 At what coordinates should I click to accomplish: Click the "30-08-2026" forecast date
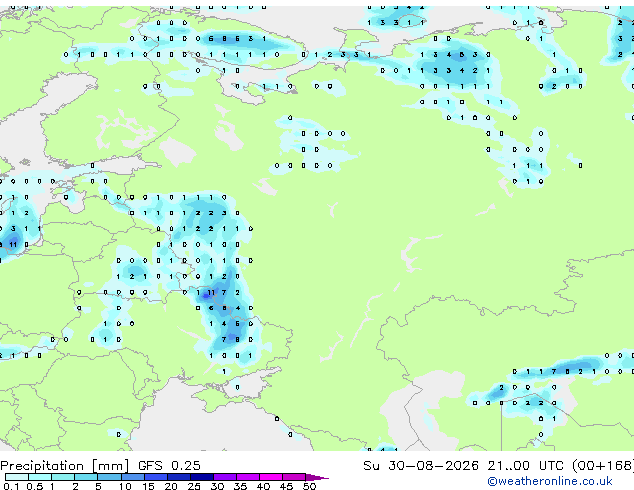pos(433,466)
